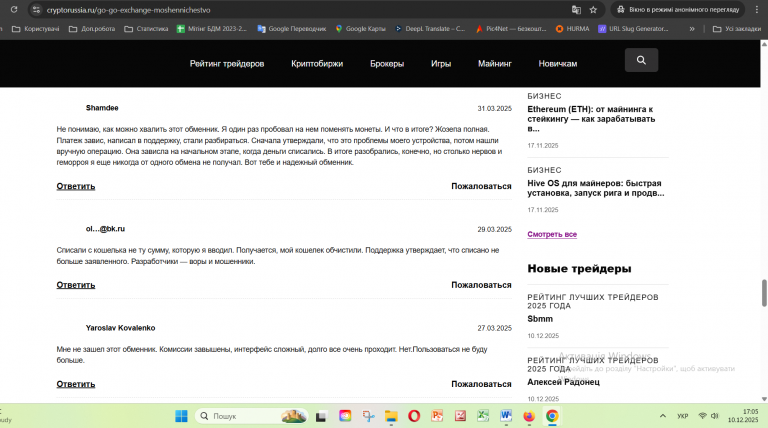
Task: Switch to Chrome in the taskbar
Action: pyautogui.click(x=552, y=416)
